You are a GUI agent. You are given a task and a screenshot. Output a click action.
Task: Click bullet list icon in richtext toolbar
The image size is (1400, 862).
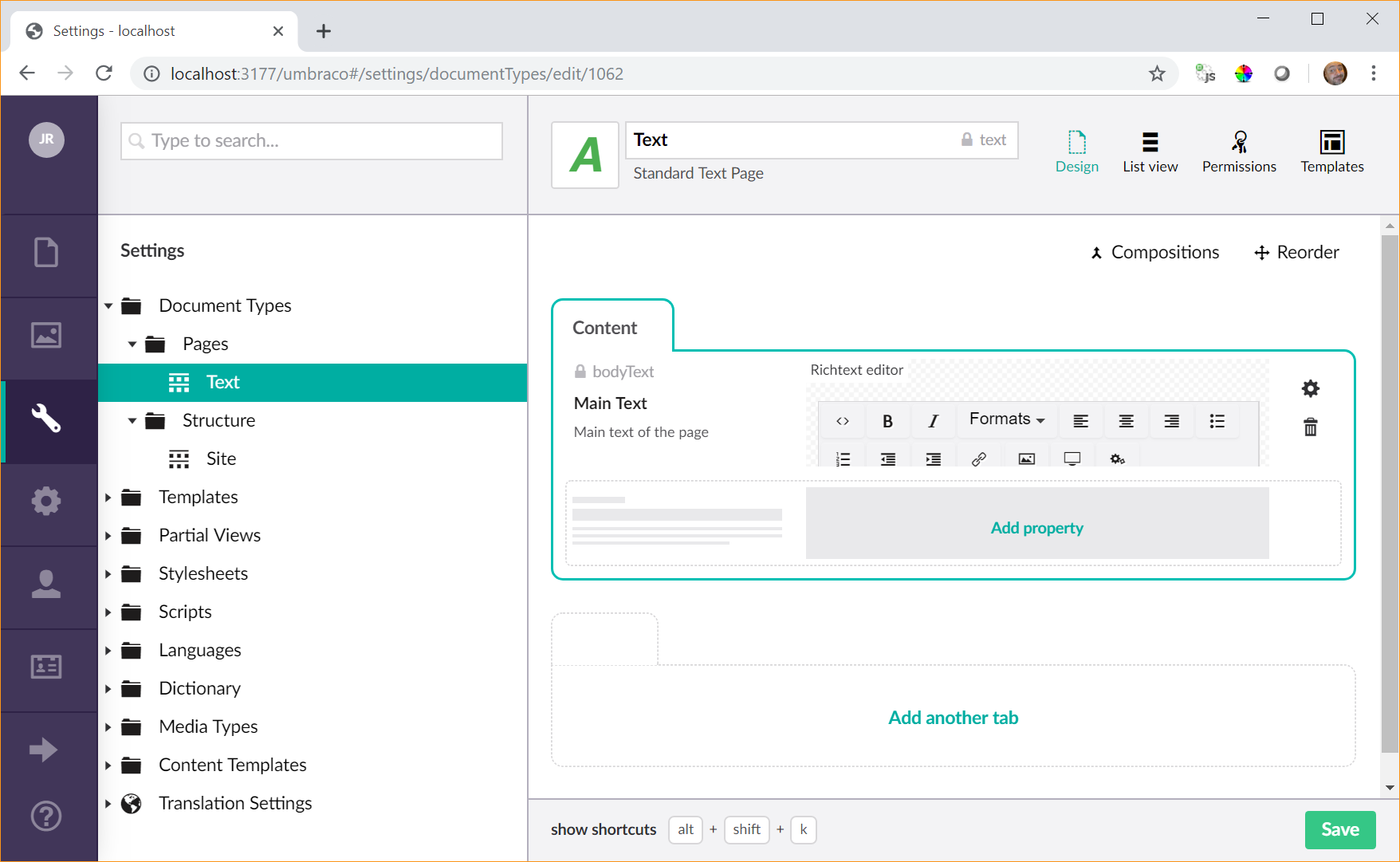click(1217, 421)
